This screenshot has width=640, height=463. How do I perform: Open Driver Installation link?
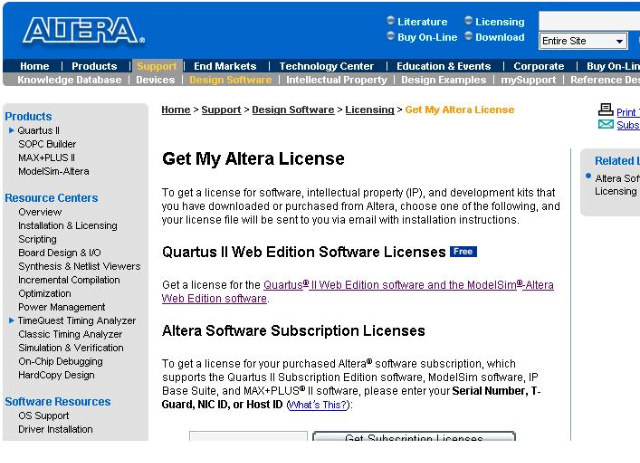[56, 429]
